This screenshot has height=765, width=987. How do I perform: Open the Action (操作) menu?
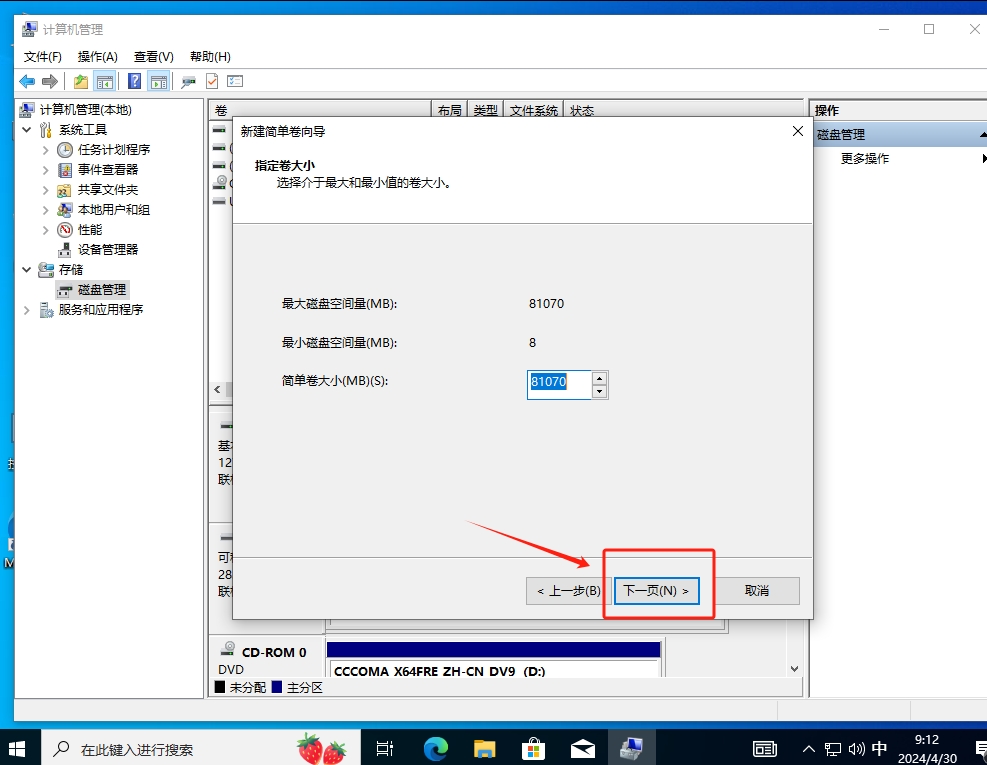(98, 57)
